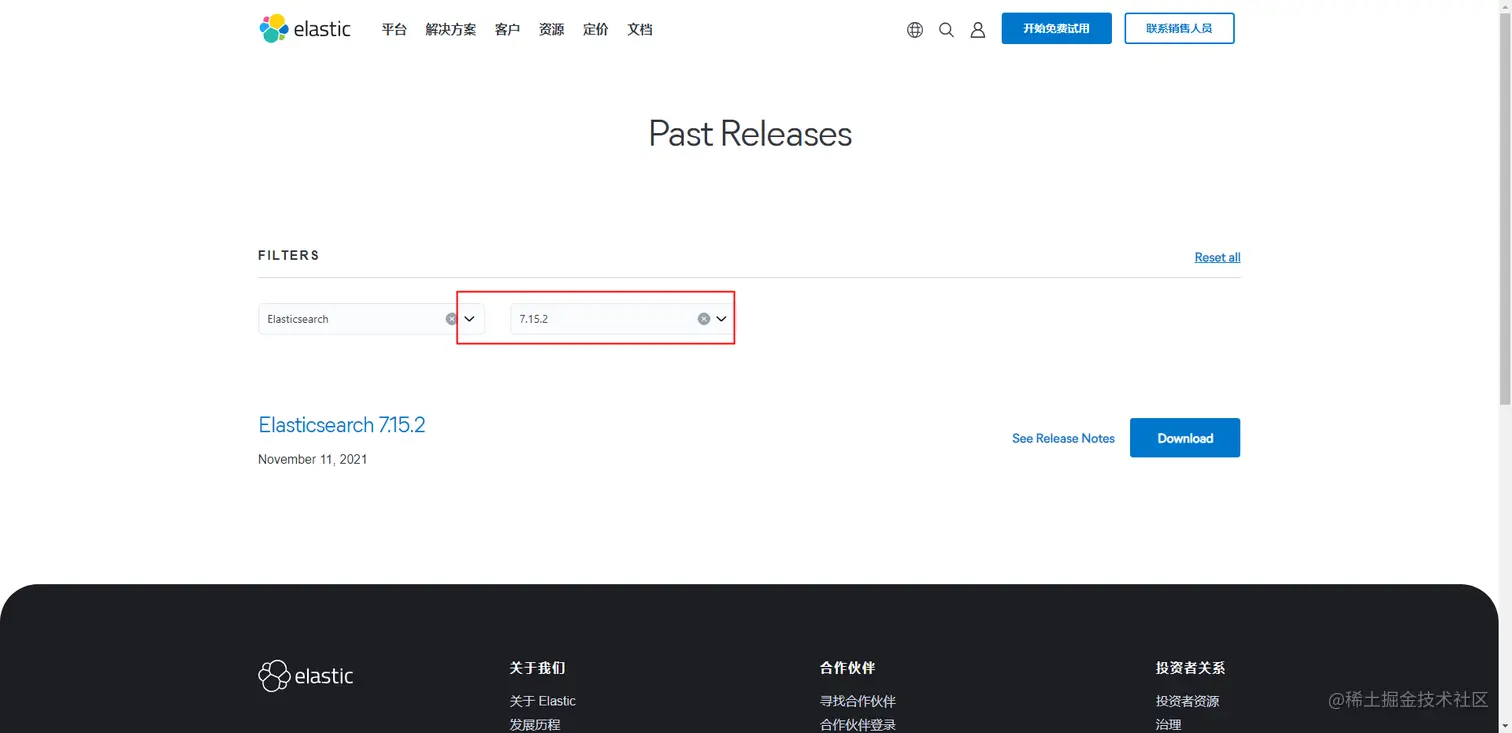Viewport: 1512px width, 733px height.
Task: Click the Elasticsearch product filter field
Action: tap(371, 319)
